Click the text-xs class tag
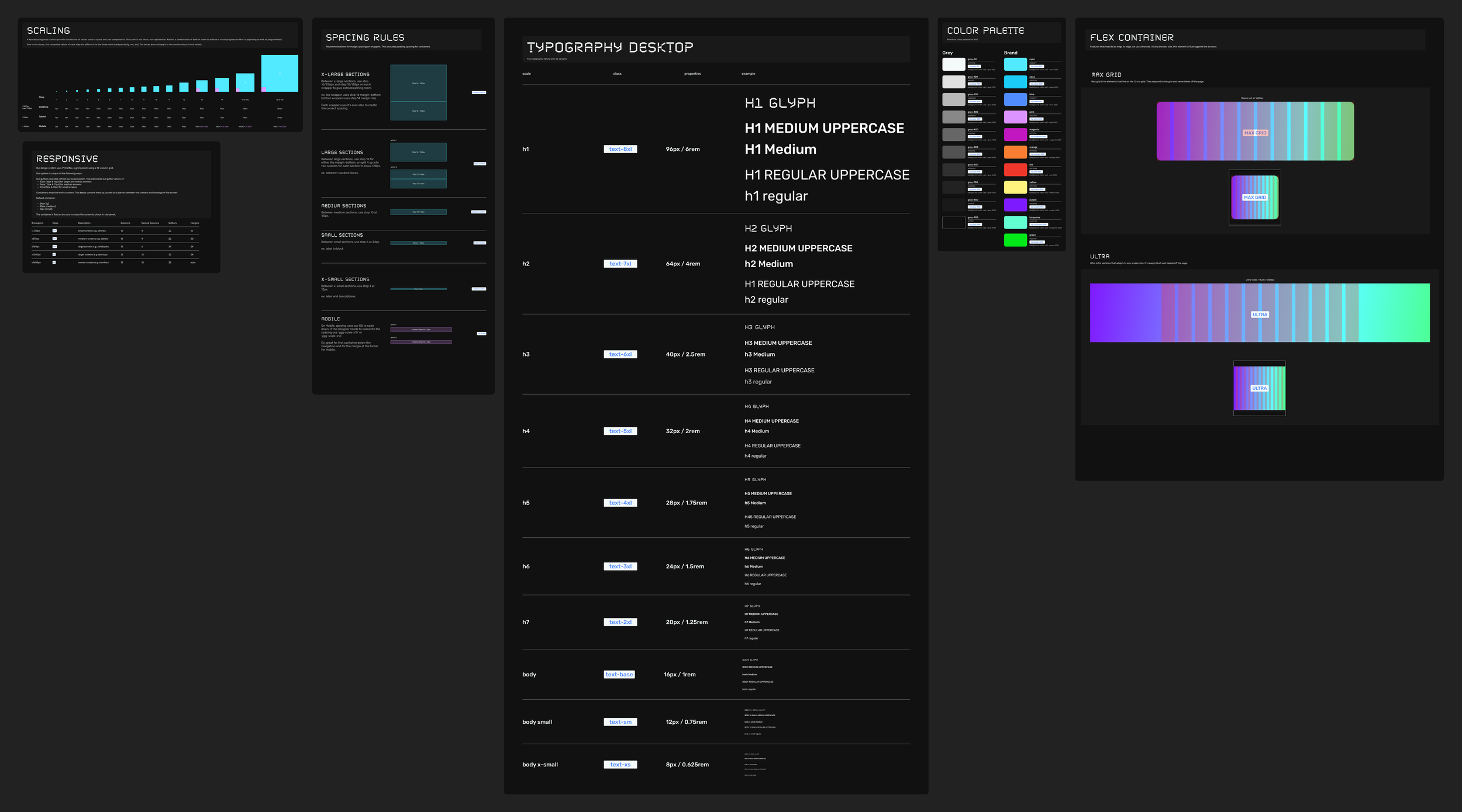 point(620,764)
